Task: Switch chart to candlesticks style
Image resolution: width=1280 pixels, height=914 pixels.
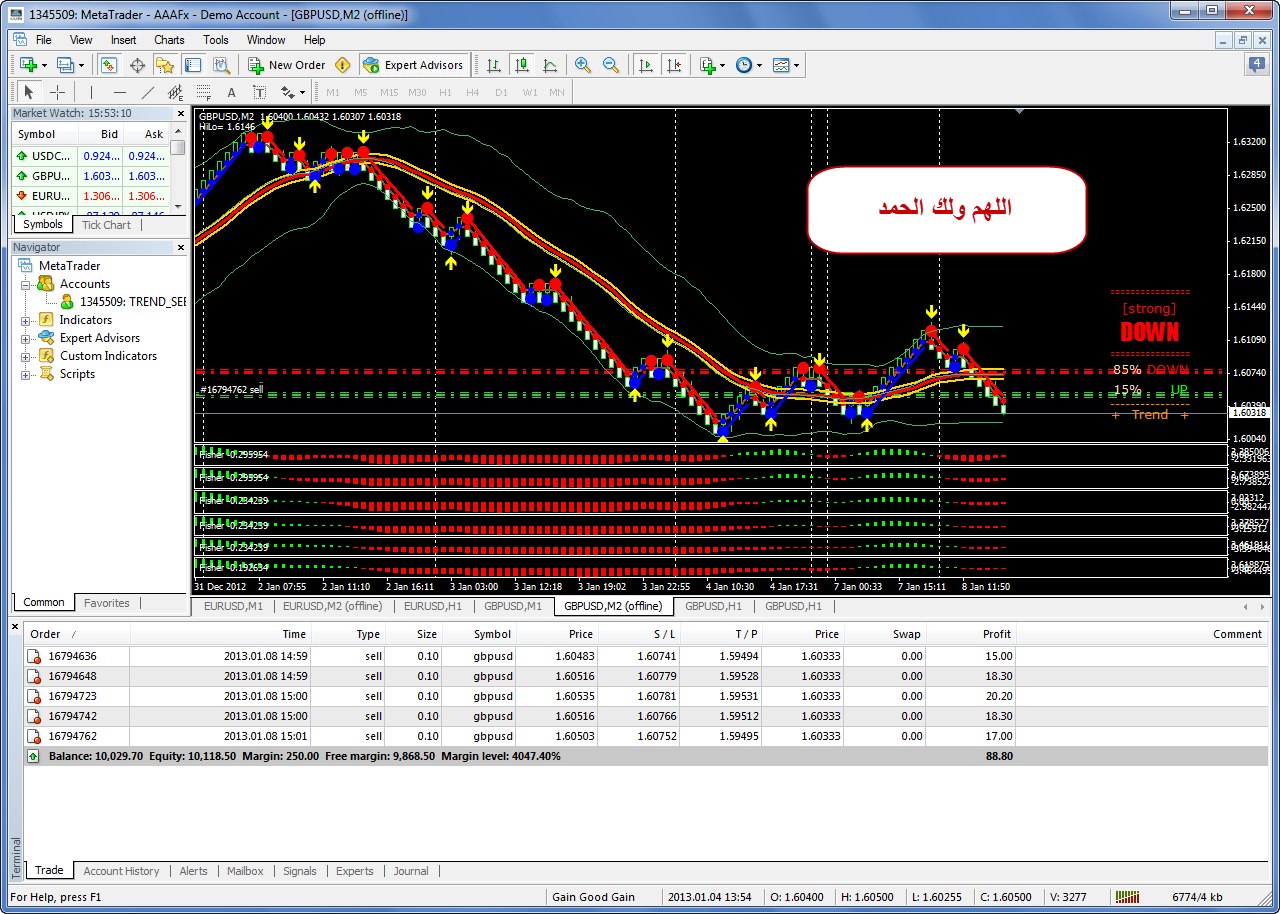Action: tap(521, 65)
